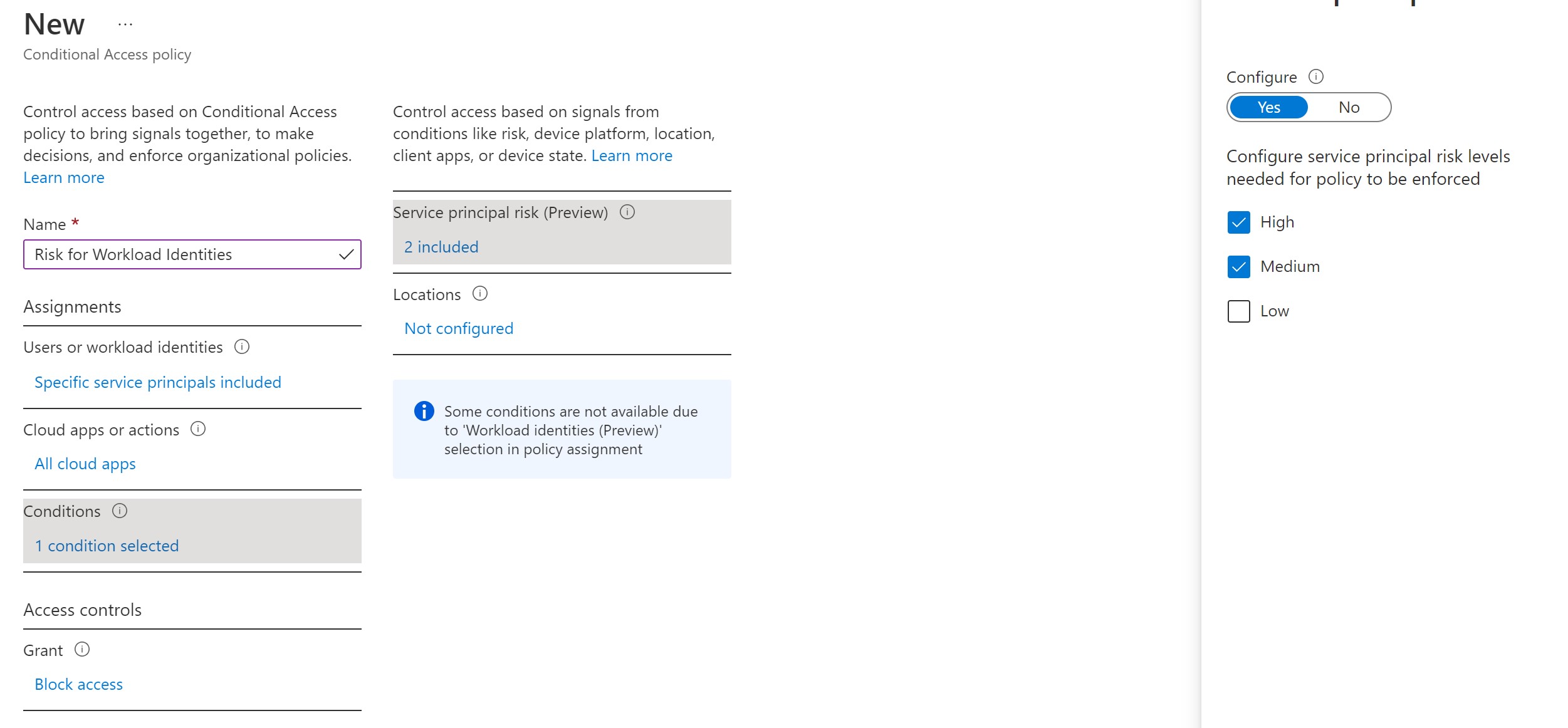
Task: Select Specific service principals included assignment
Action: (157, 381)
